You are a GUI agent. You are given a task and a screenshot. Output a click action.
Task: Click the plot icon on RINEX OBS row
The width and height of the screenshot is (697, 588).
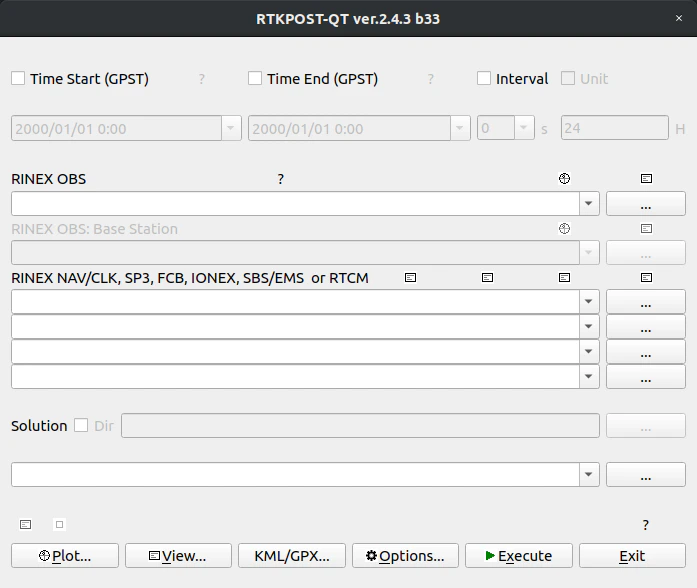pyautogui.click(x=564, y=179)
